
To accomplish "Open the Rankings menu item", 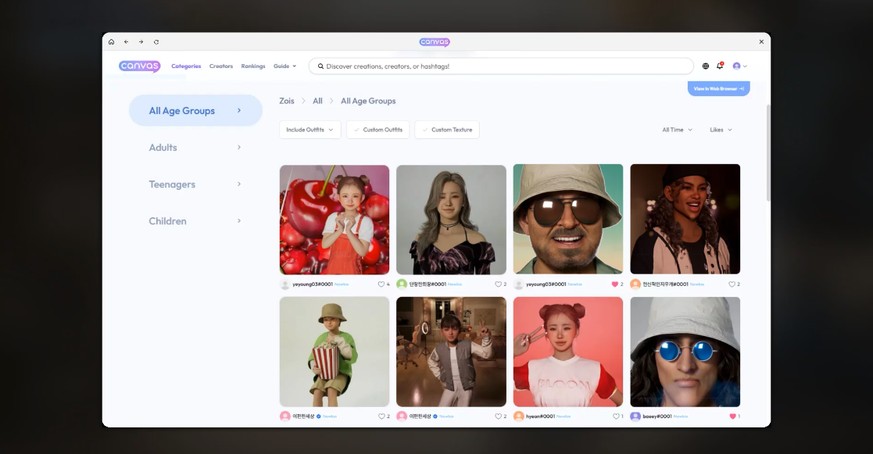I will [253, 66].
